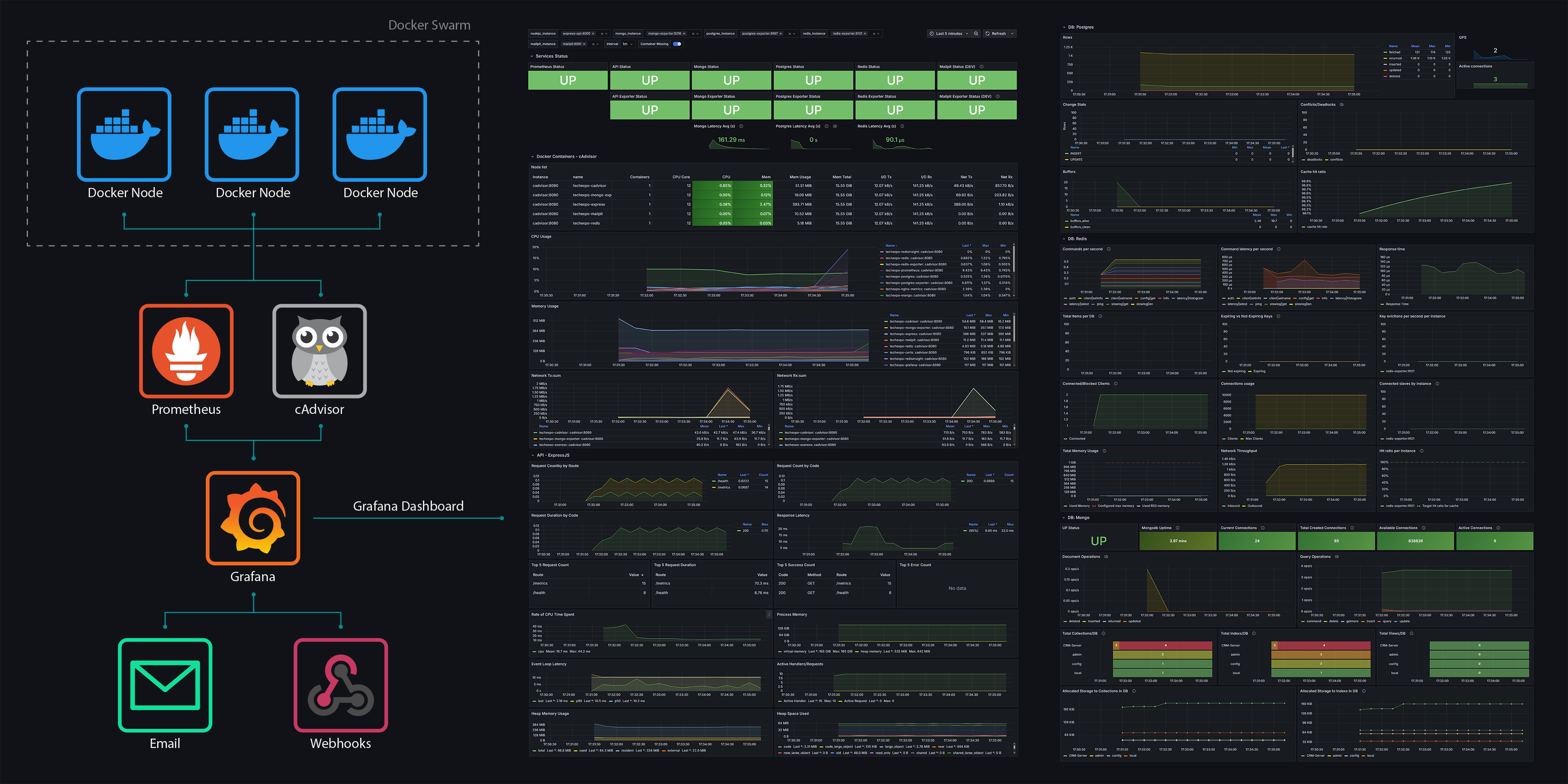Click the info icon beside Mongo Latency Avg
The image size is (1568, 784).
tap(741, 126)
